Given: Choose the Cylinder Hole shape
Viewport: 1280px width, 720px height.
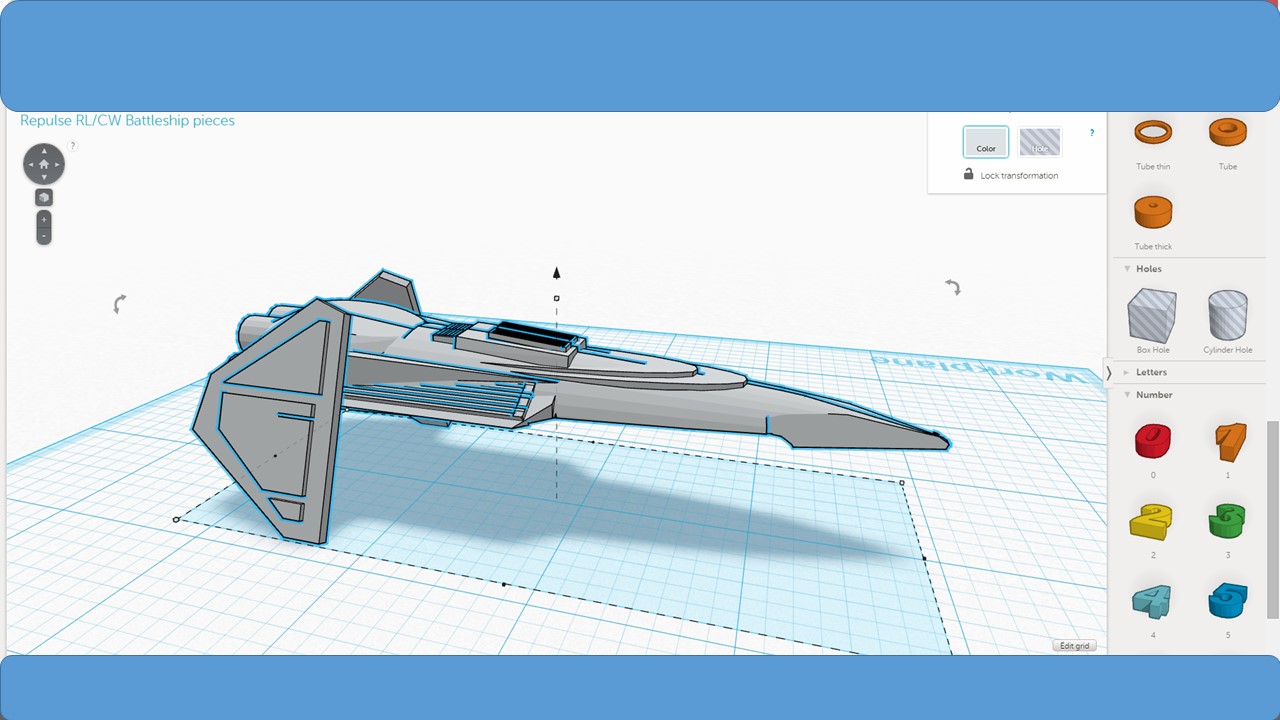Looking at the screenshot, I should 1228,315.
